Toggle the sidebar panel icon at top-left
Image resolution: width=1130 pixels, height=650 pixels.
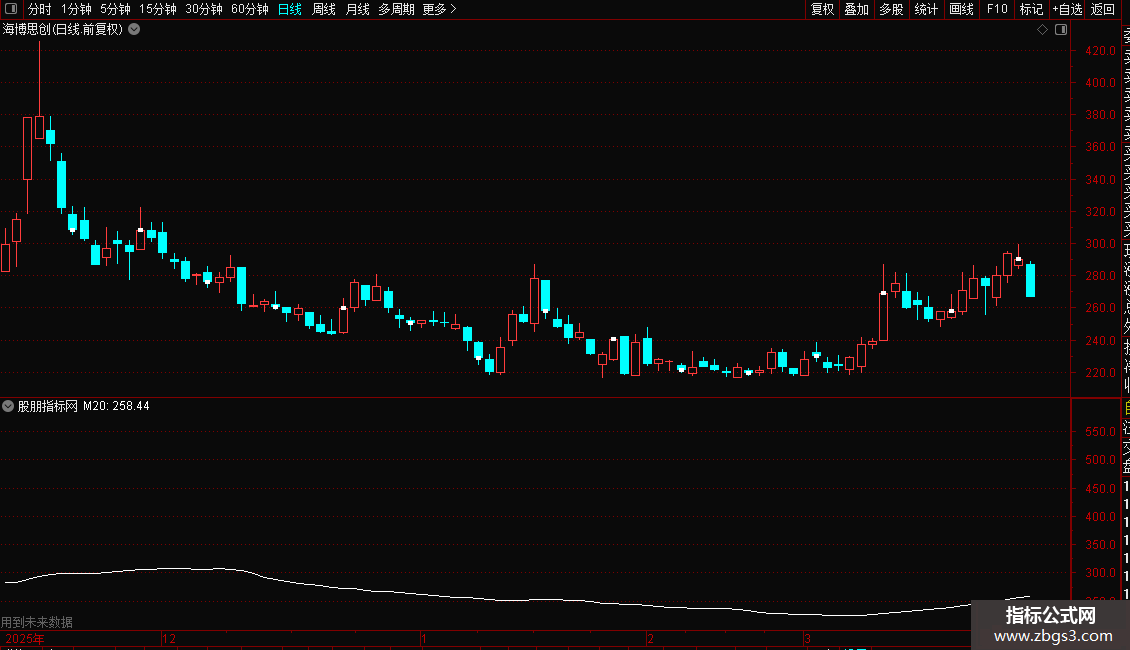(x=10, y=9)
